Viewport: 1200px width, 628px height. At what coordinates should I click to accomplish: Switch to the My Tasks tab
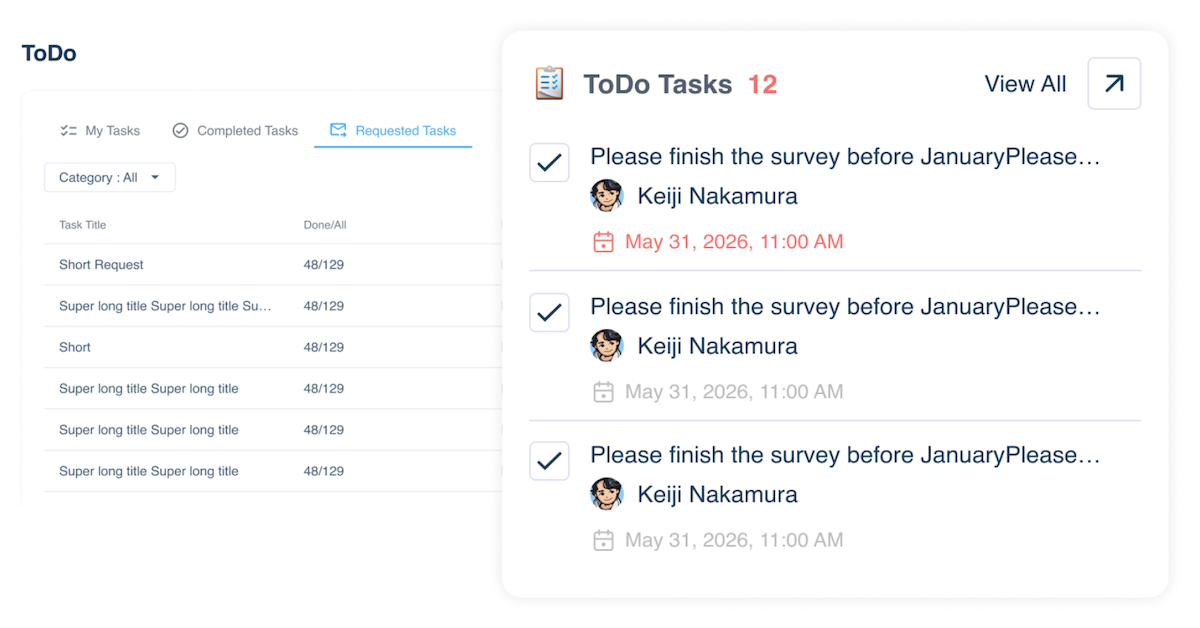tap(100, 131)
